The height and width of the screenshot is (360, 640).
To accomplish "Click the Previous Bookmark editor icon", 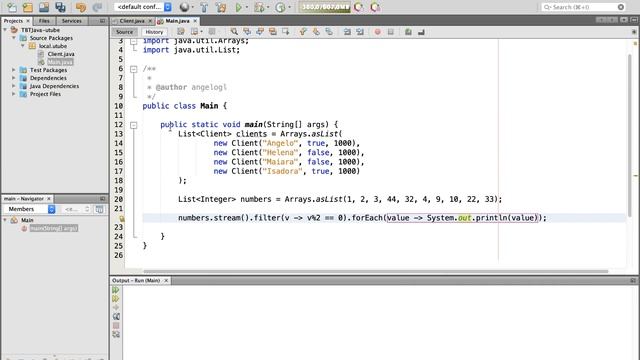I will pos(303,32).
